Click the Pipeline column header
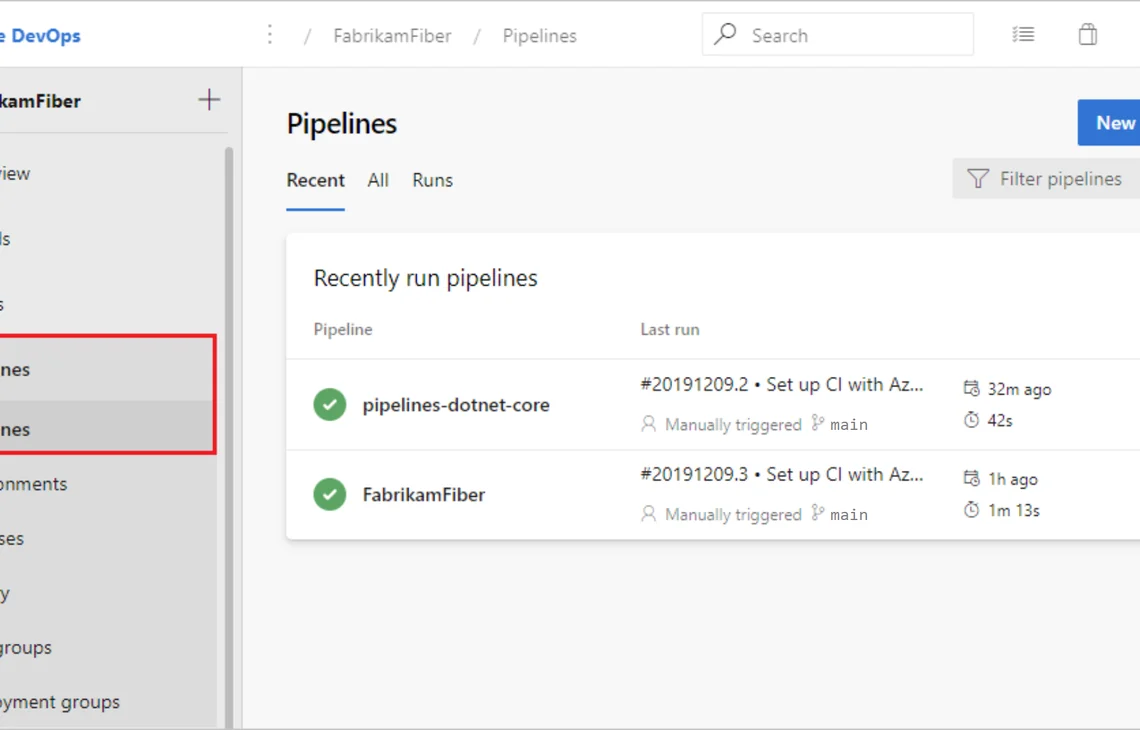The width and height of the screenshot is (1140, 730). click(x=343, y=329)
